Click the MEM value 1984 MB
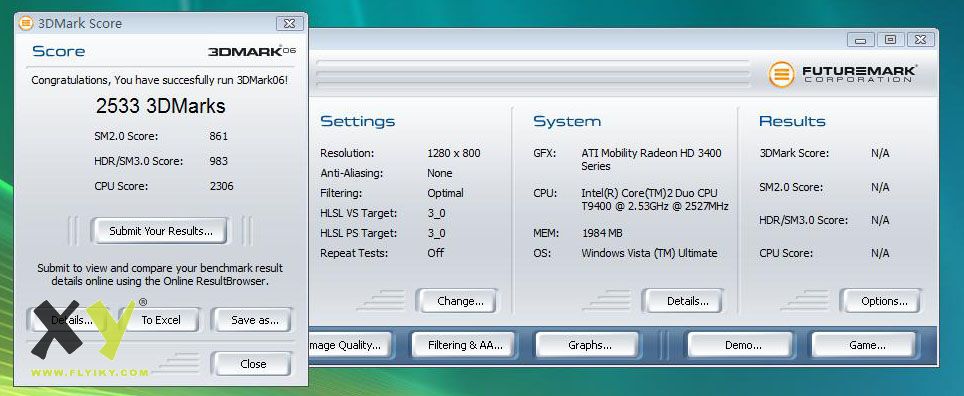The height and width of the screenshot is (396, 964). pyautogui.click(x=602, y=234)
